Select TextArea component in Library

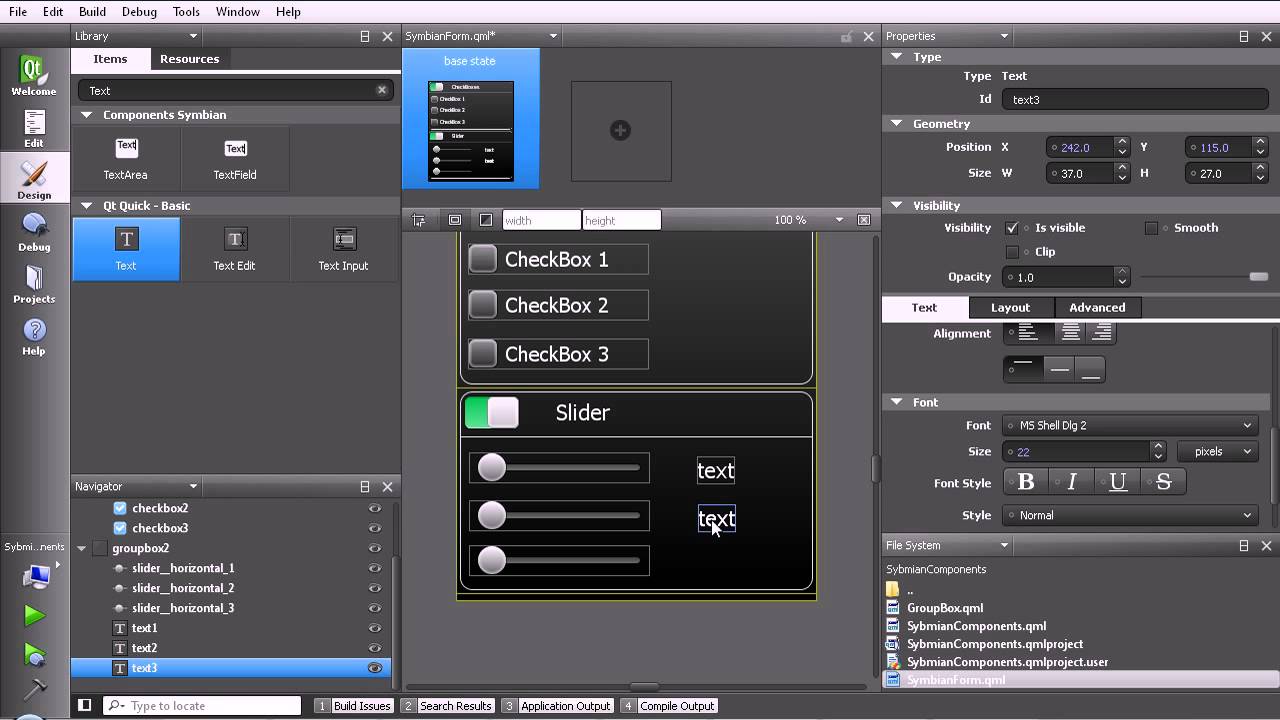coord(126,158)
